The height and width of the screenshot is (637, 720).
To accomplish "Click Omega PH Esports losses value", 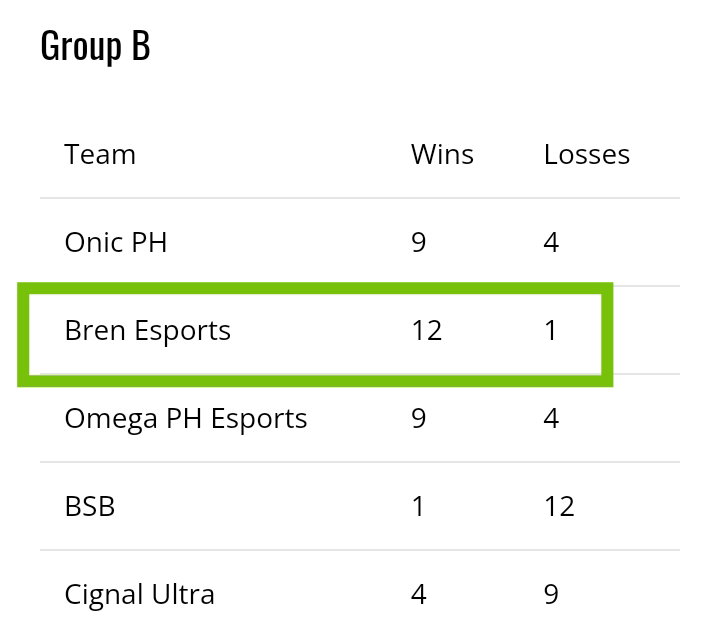I will [x=551, y=418].
